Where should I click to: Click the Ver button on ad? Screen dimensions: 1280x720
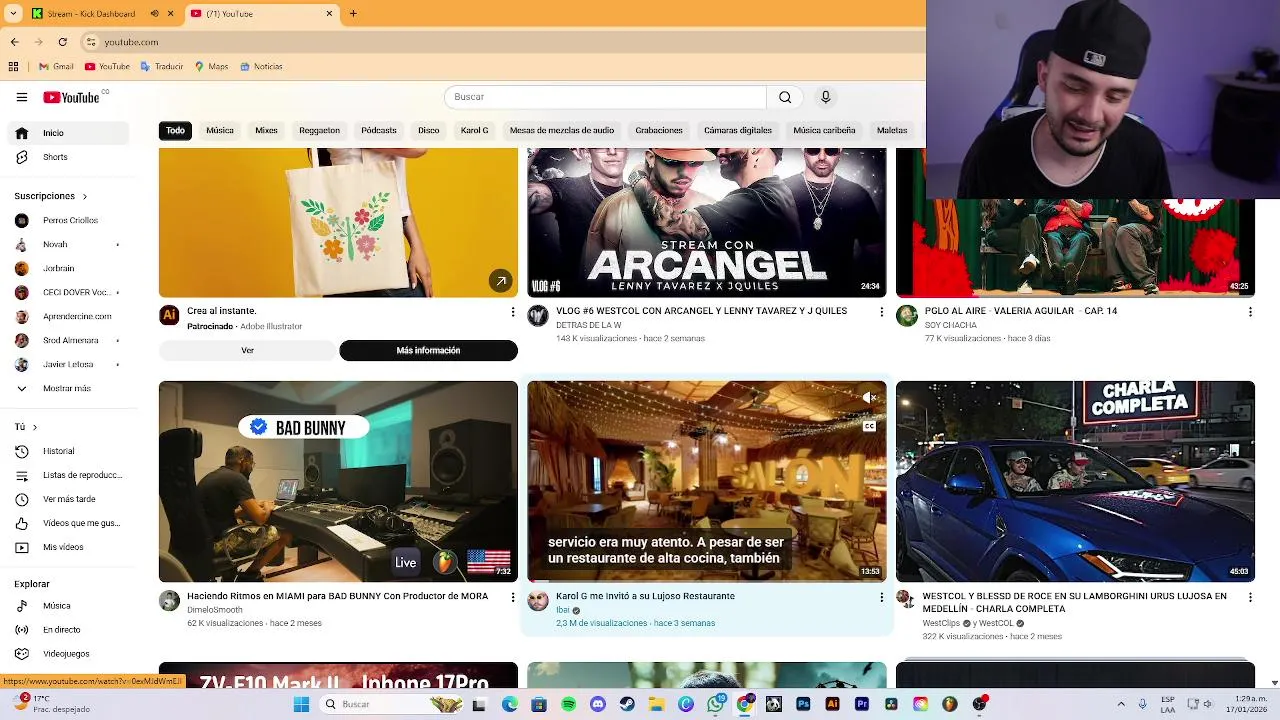pyautogui.click(x=247, y=351)
